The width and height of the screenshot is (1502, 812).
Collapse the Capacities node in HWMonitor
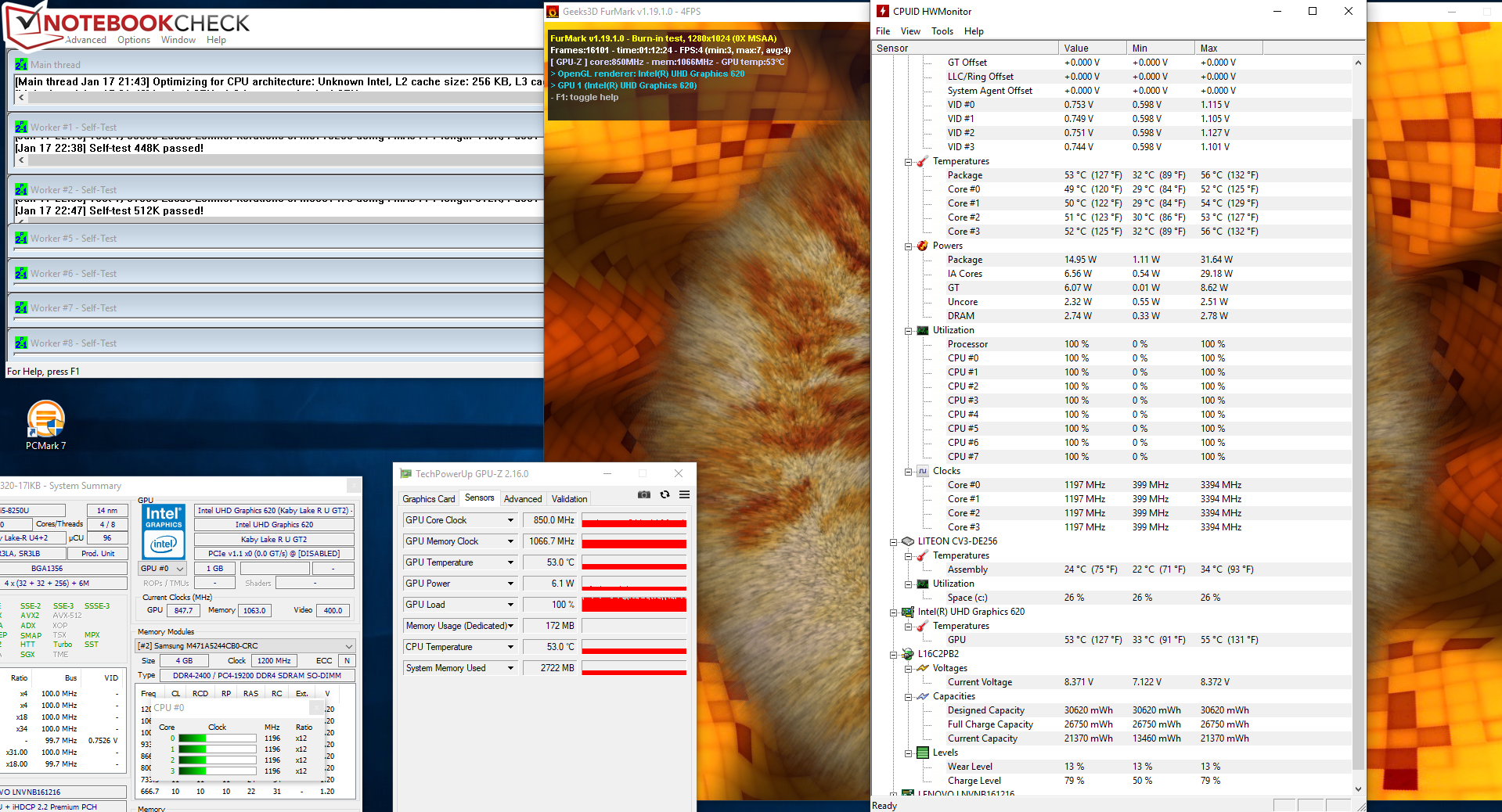(909, 697)
